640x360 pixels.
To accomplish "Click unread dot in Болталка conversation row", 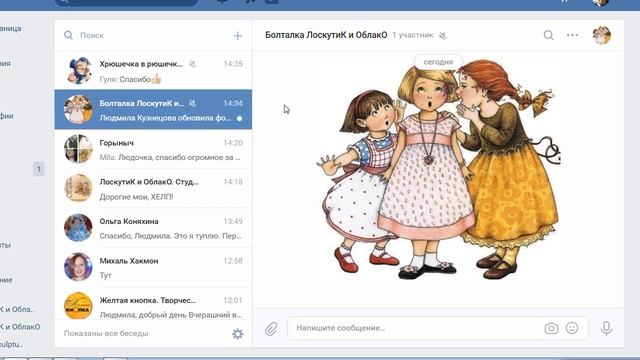I will coord(240,118).
